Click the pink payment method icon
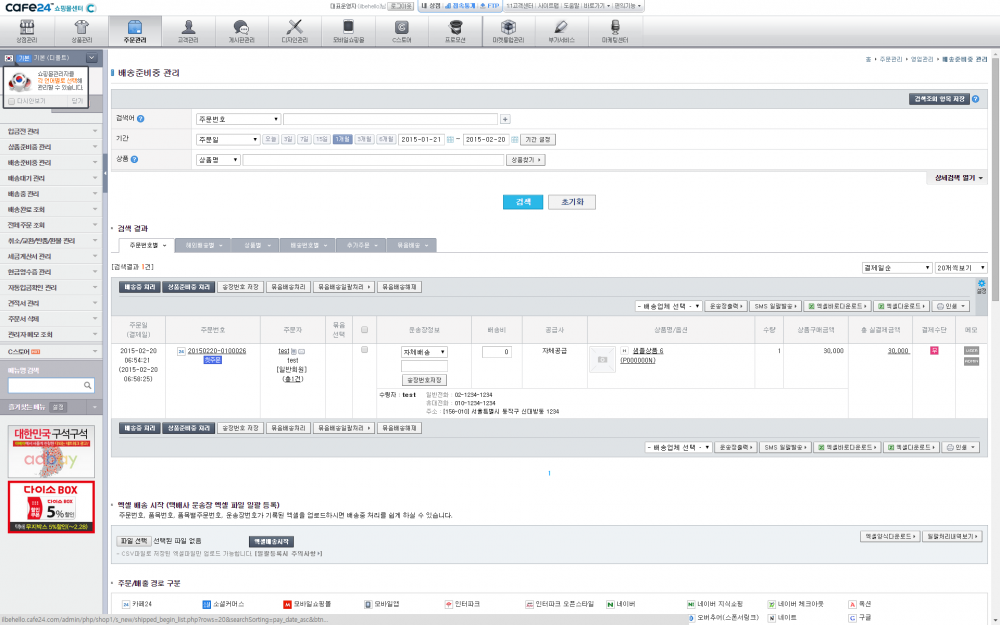 pyautogui.click(x=934, y=350)
